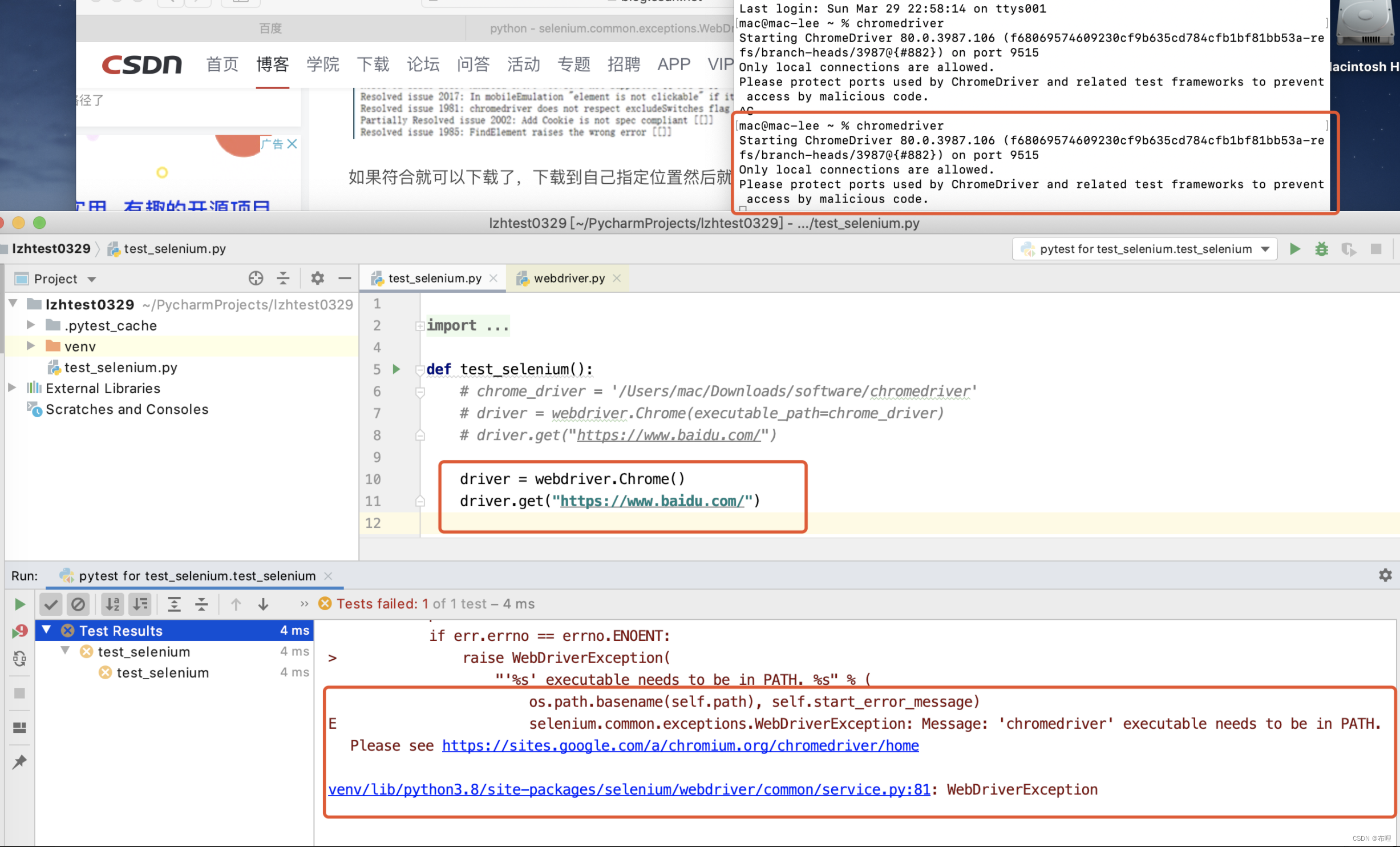Expand folded import block

pyautogui.click(x=420, y=326)
